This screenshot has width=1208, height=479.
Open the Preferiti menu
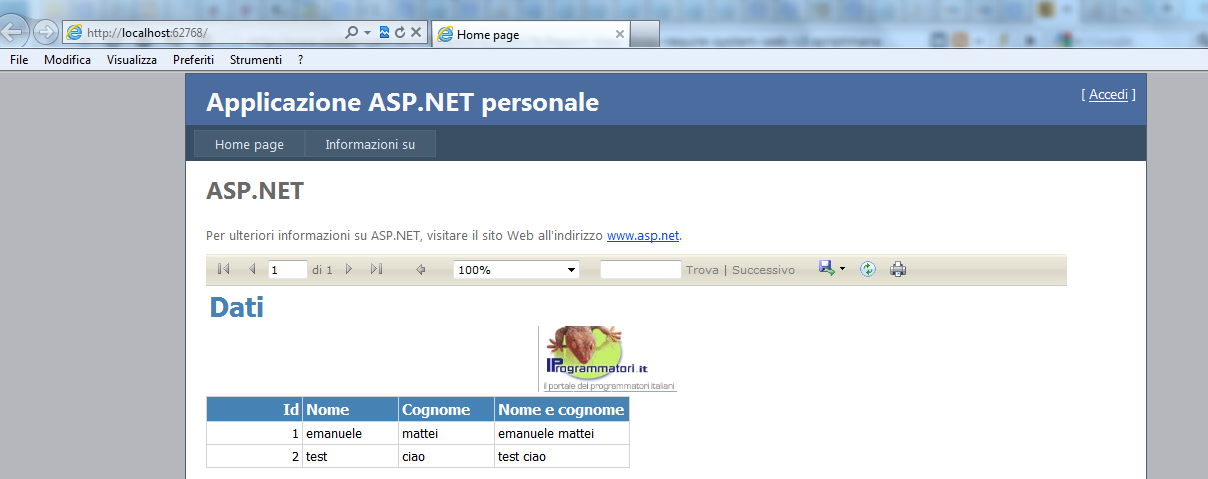tap(193, 60)
